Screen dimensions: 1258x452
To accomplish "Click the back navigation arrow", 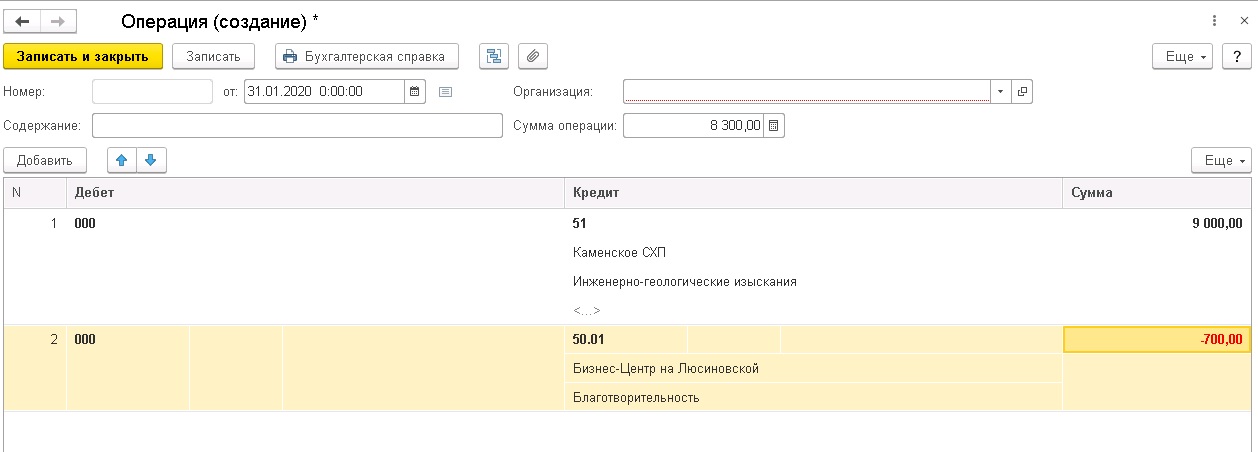I will 22,21.
